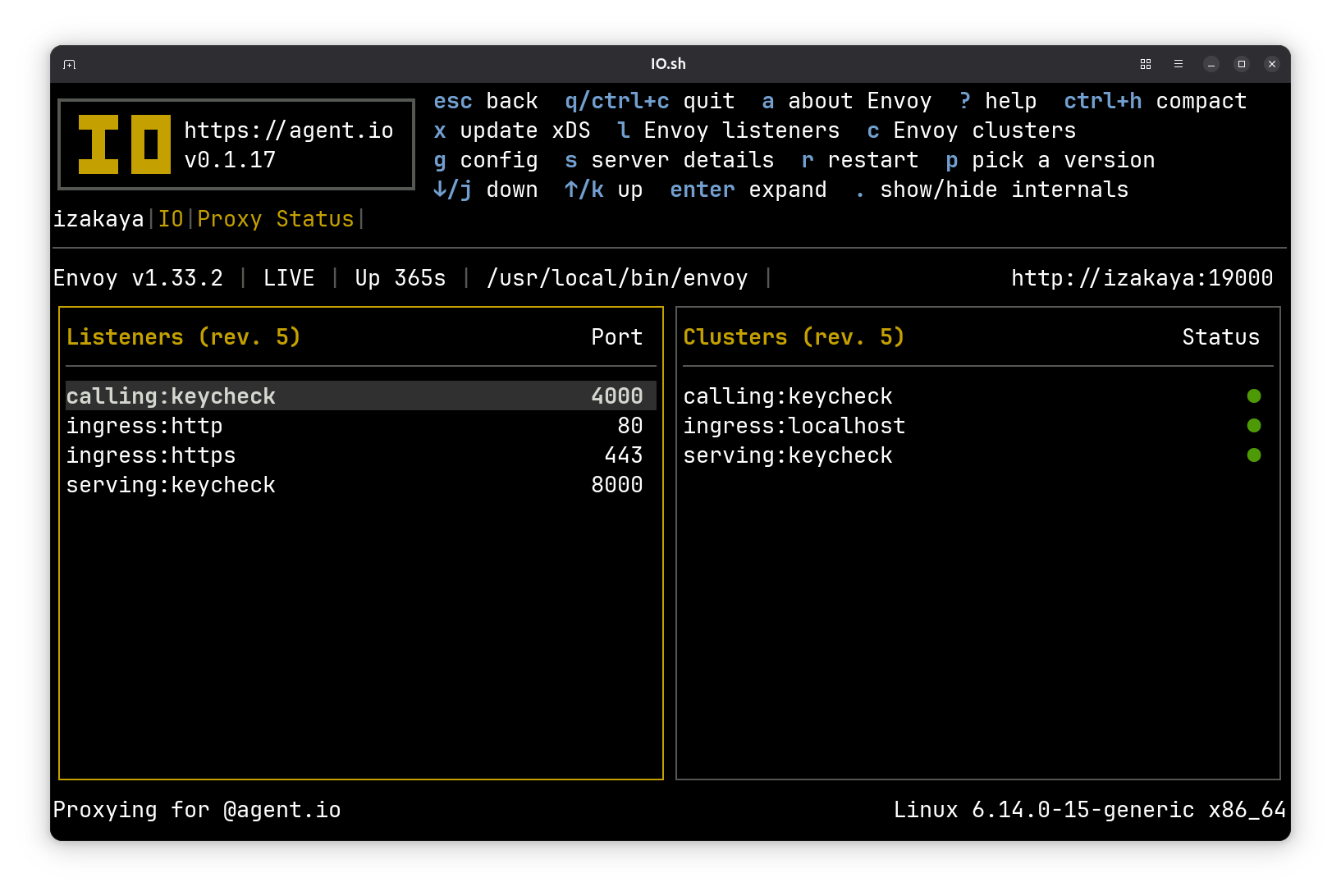
Task: Maximize the IO.sh terminal window
Action: point(1242,64)
